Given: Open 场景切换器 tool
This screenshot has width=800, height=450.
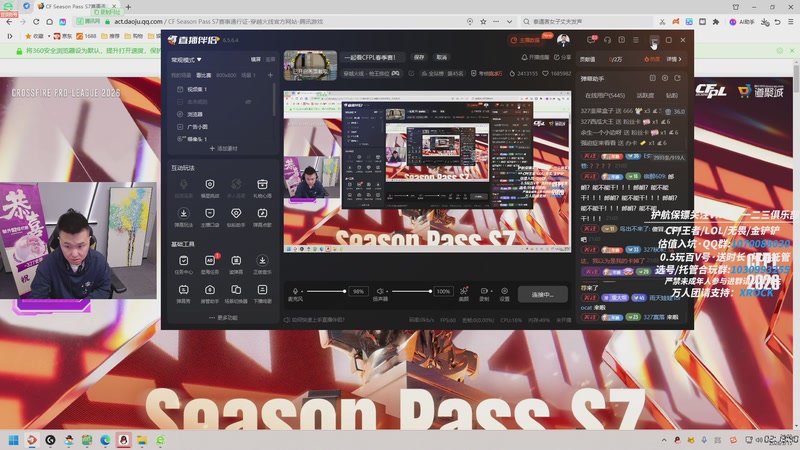Looking at the screenshot, I should 236,294.
